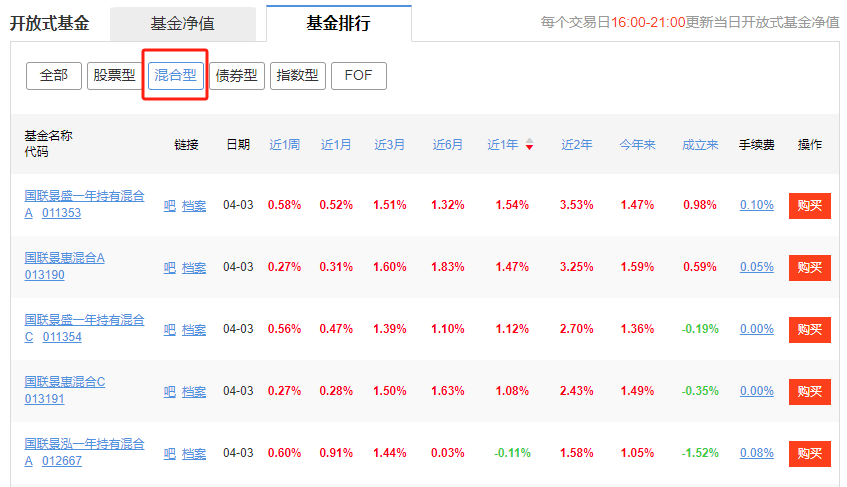Image resolution: width=847 pixels, height=487 pixels.
Task: Open the 0.05% fee link
Action: click(757, 267)
